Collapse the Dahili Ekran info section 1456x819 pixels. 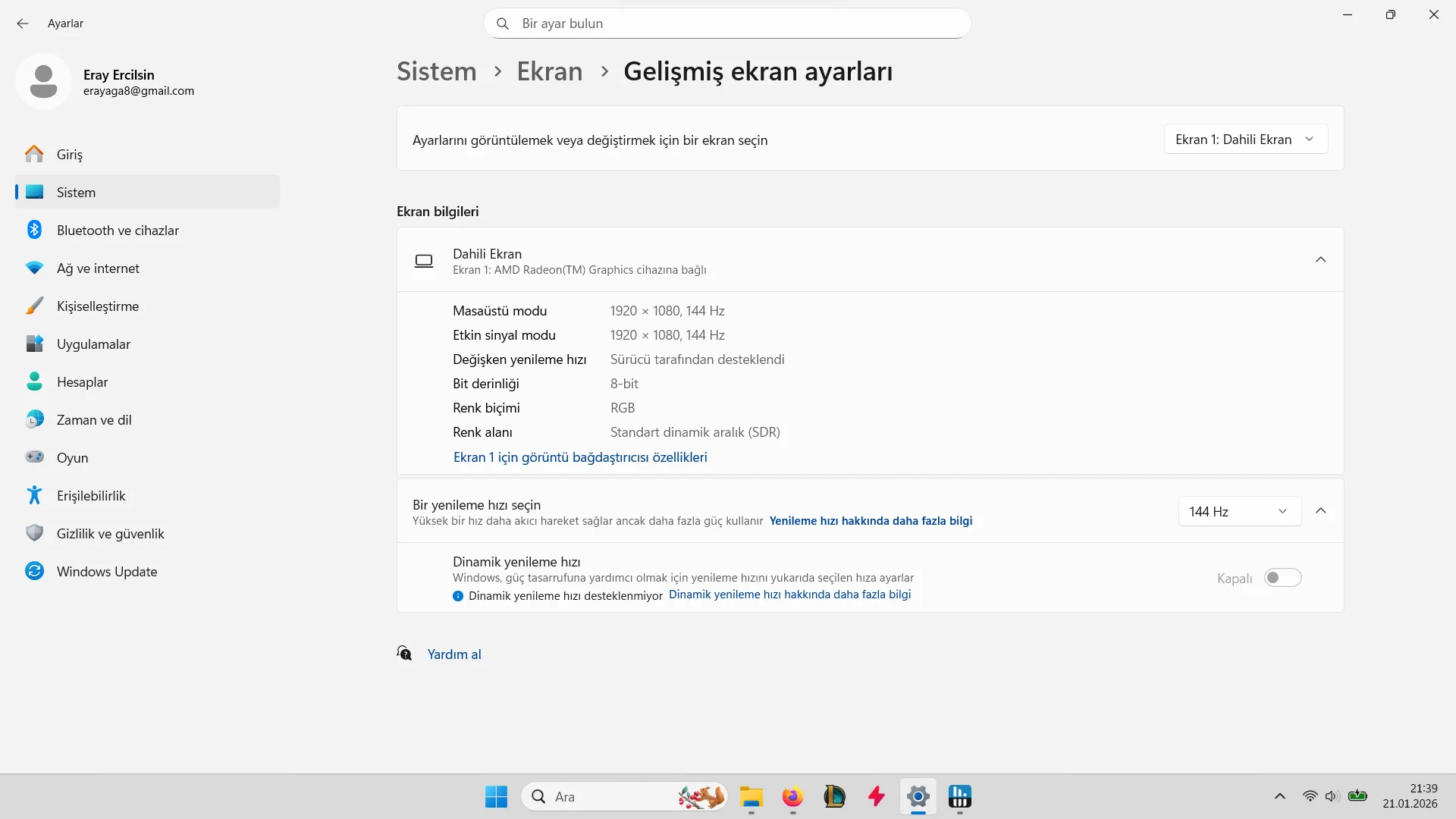tap(1320, 260)
